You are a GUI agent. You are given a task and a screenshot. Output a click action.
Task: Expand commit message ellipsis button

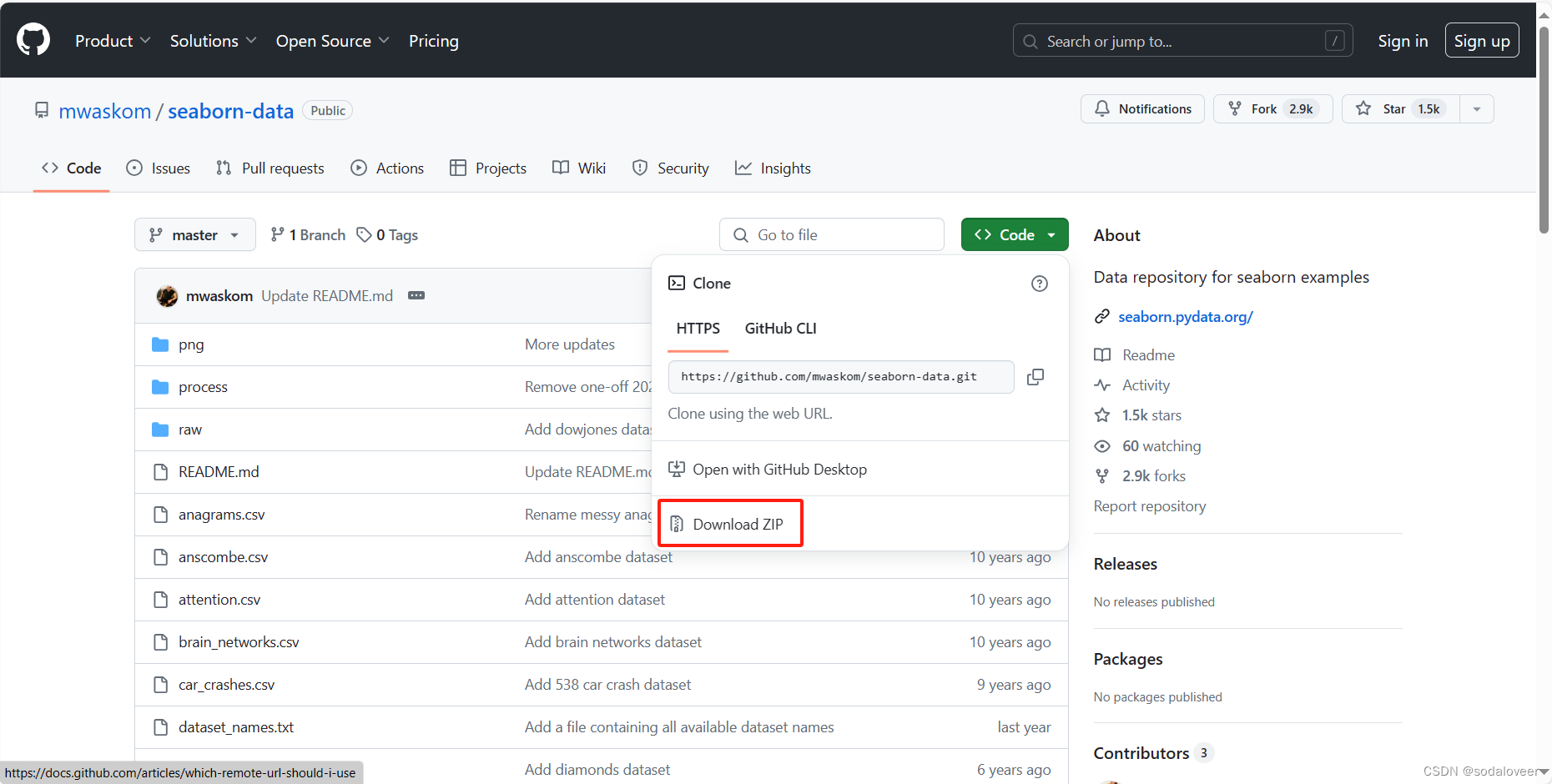416,296
